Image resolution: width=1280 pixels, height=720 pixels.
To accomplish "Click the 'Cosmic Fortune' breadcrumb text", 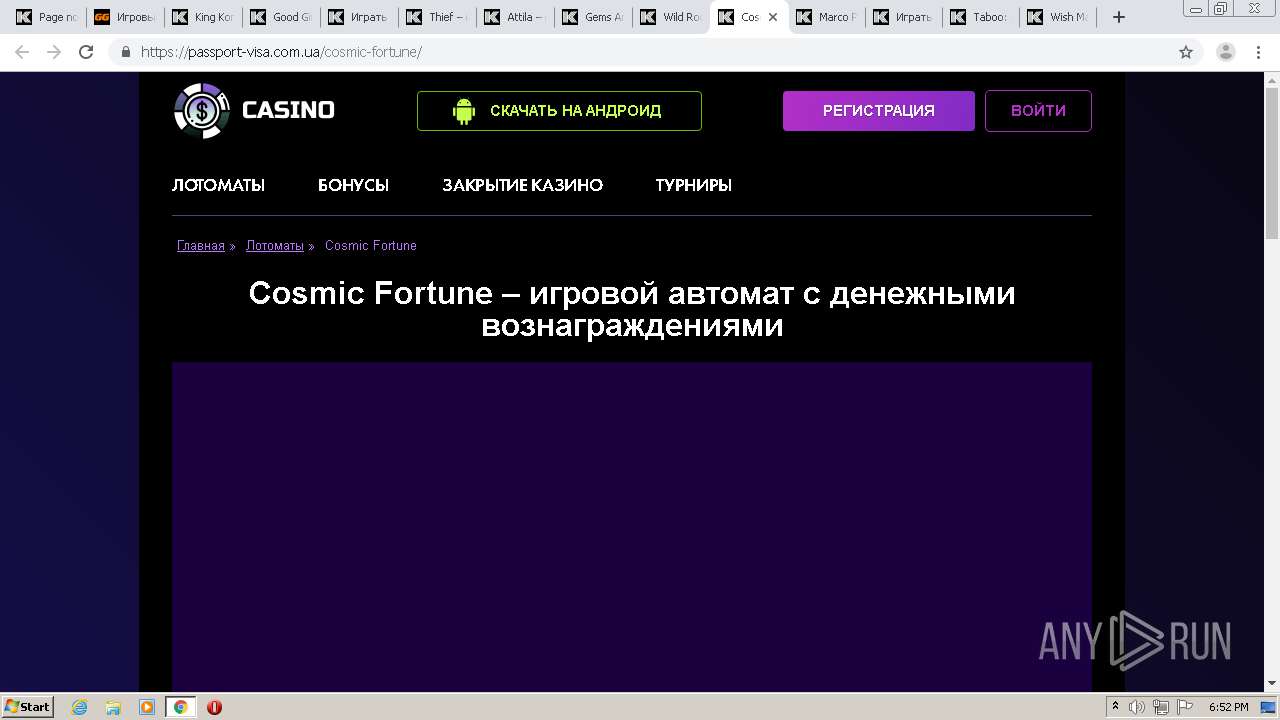I will [x=371, y=246].
